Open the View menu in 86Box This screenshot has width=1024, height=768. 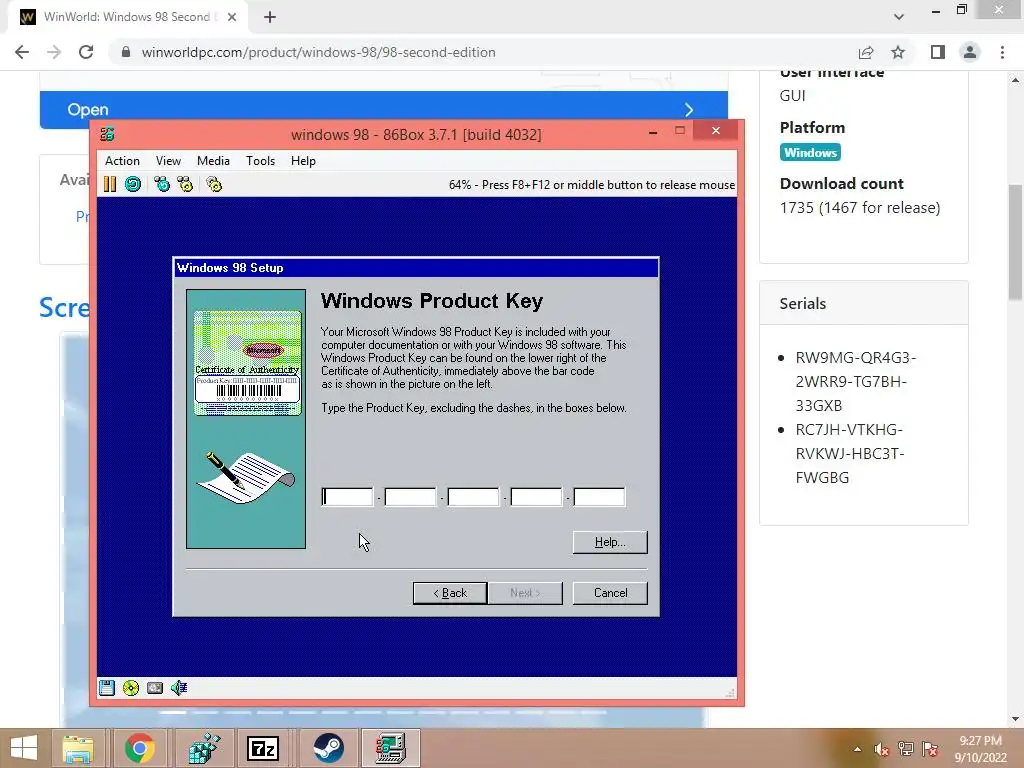point(168,161)
